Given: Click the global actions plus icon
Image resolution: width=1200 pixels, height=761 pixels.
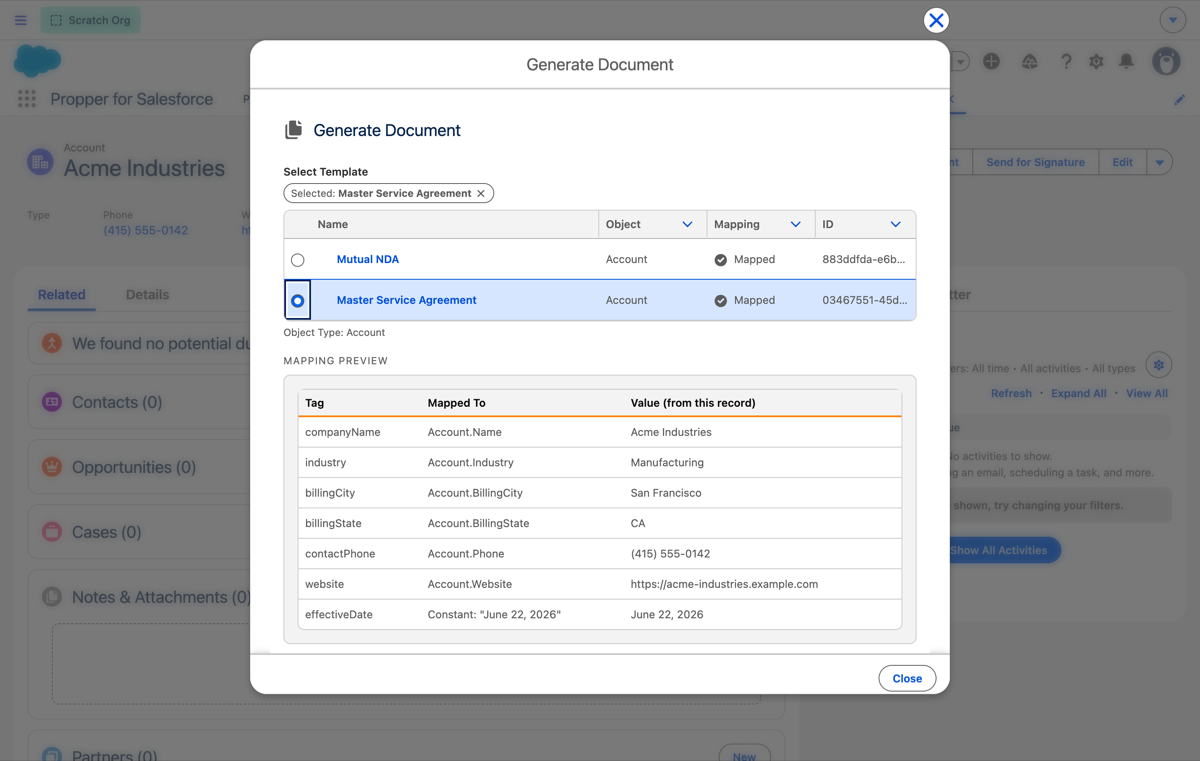Looking at the screenshot, I should (991, 61).
